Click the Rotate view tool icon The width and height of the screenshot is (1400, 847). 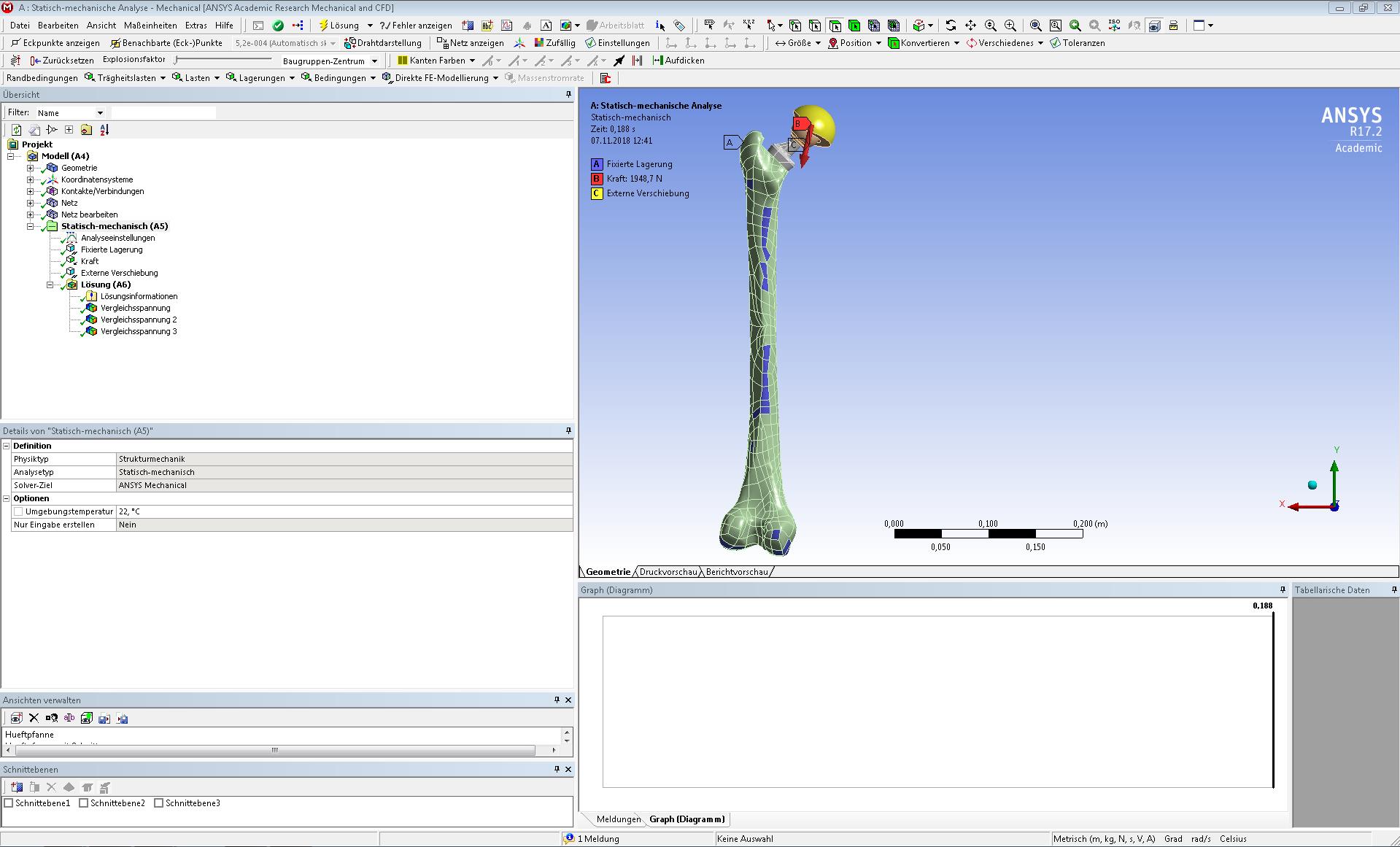click(951, 26)
